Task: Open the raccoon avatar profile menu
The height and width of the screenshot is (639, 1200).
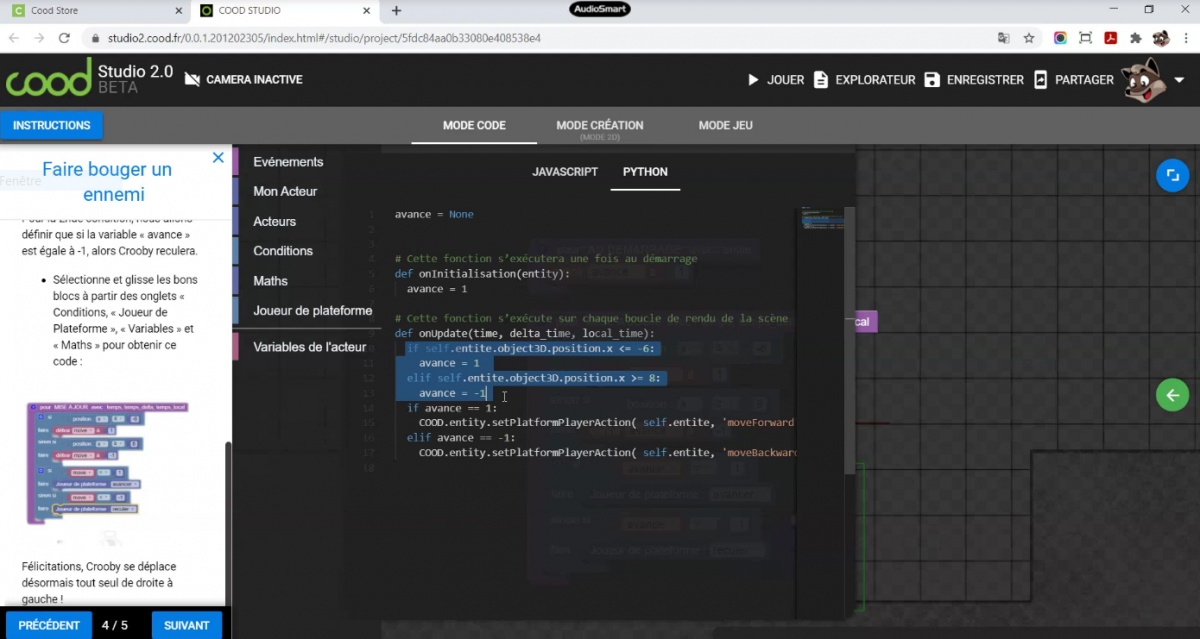Action: [1143, 80]
